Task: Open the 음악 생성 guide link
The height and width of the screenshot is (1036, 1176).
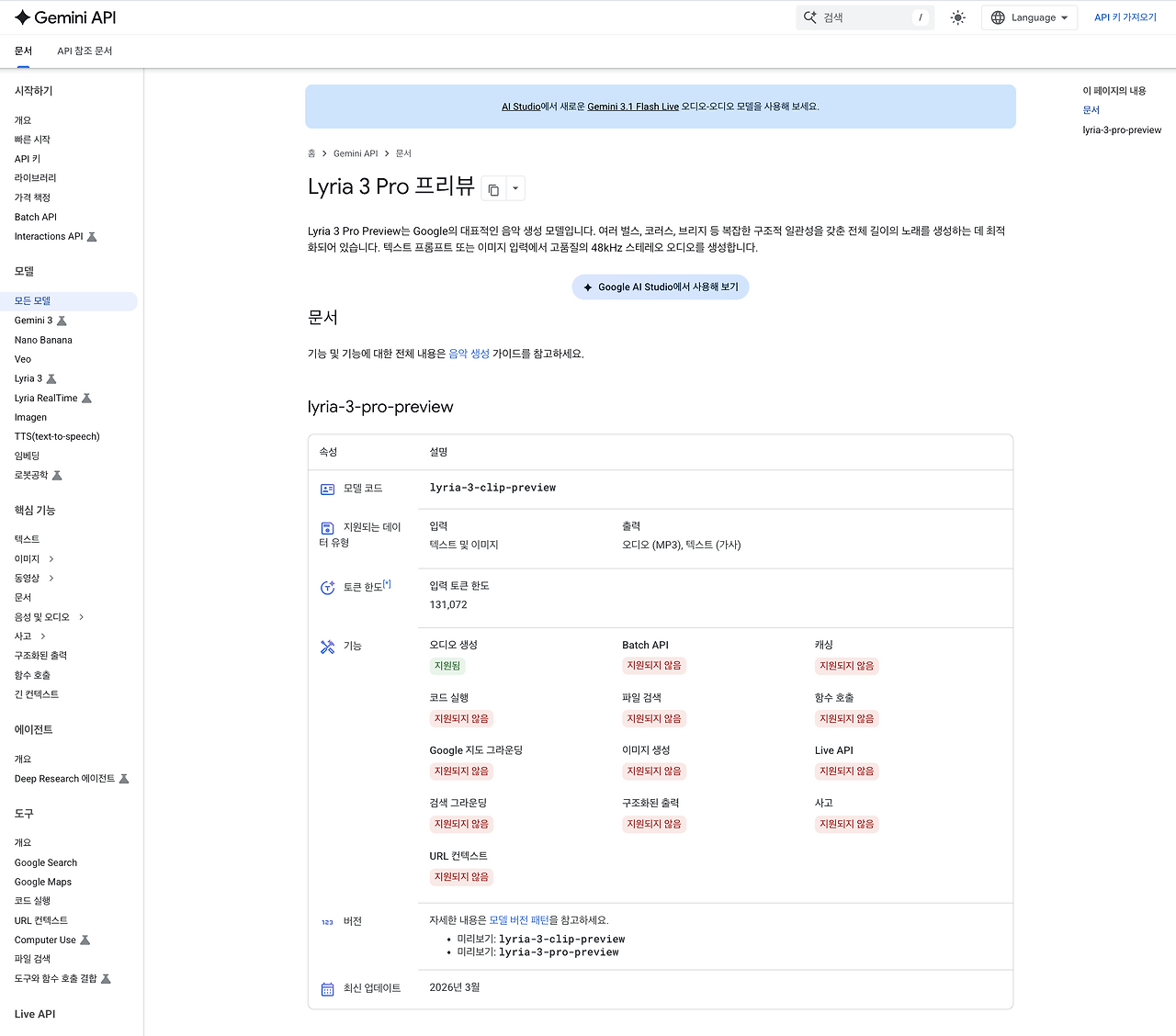Action: tap(469, 354)
